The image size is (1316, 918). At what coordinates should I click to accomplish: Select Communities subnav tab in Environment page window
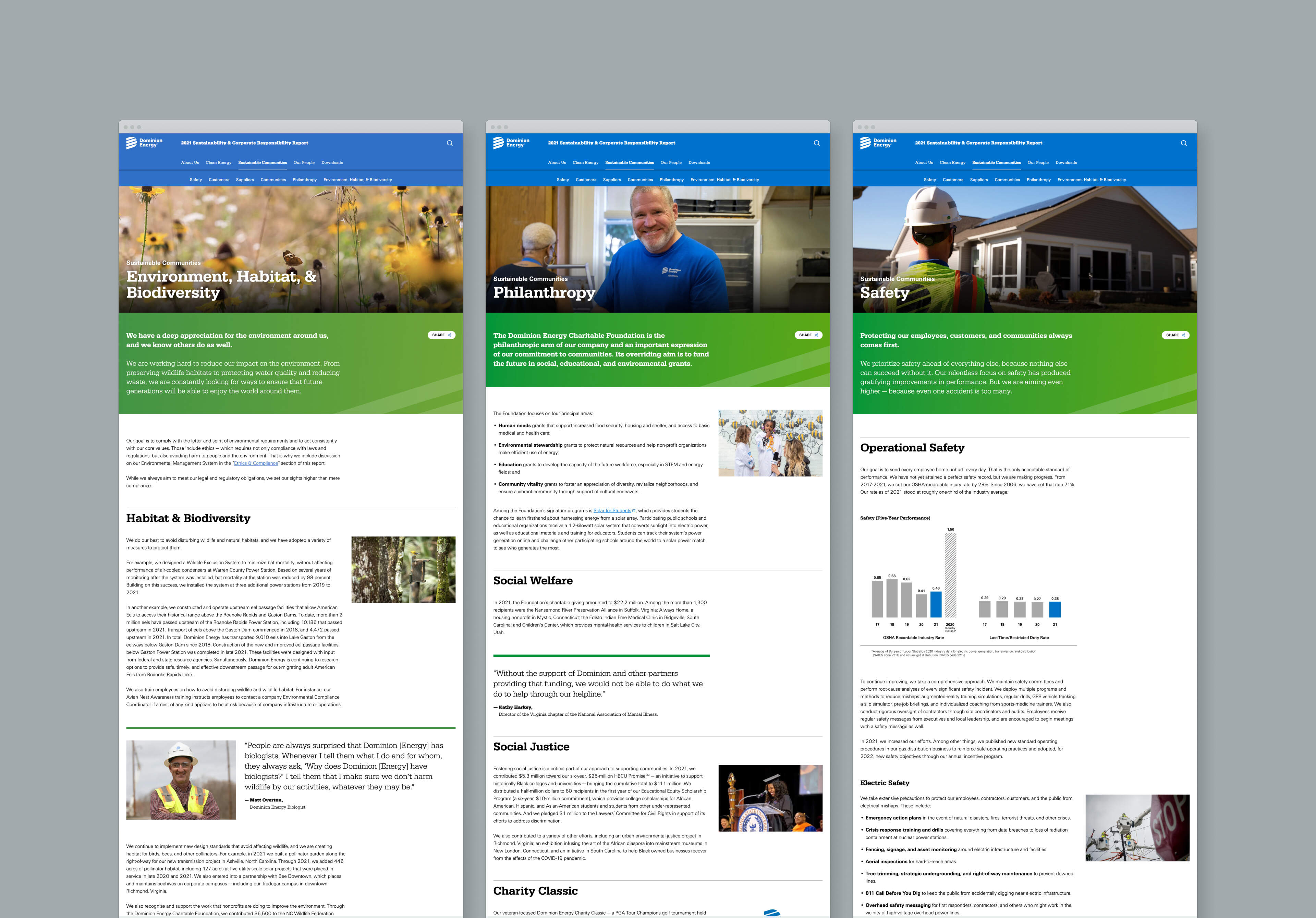click(x=273, y=180)
